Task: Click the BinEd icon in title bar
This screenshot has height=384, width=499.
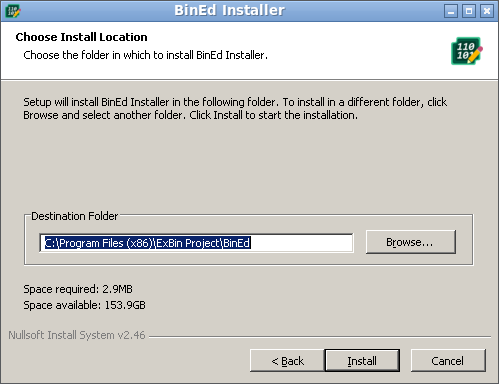Action: point(13,11)
